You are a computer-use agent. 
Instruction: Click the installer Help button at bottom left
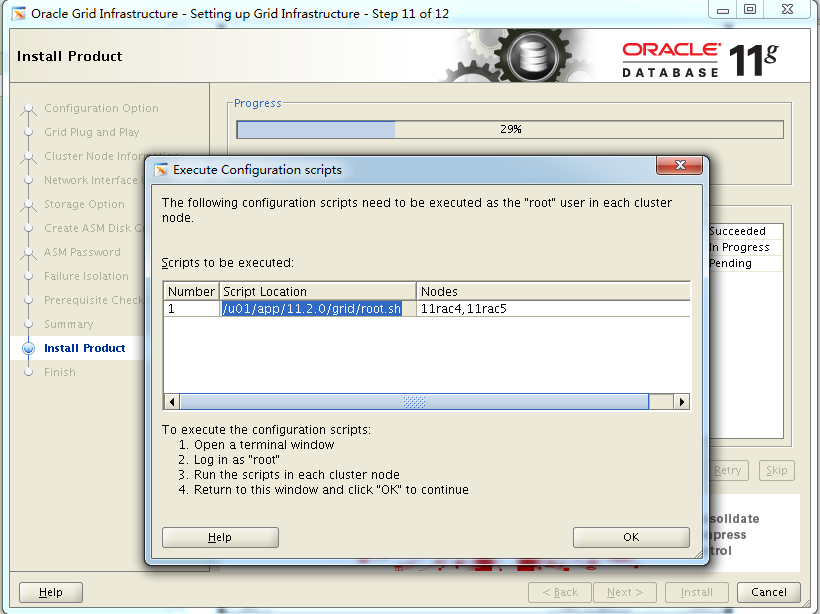[x=51, y=593]
